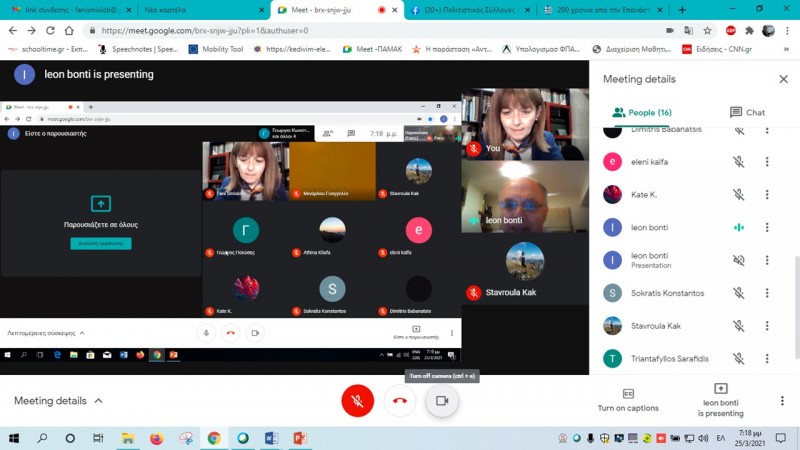The width and height of the screenshot is (800, 450).
Task: Open Microsoft Word from the taskbar
Action: tap(271, 438)
